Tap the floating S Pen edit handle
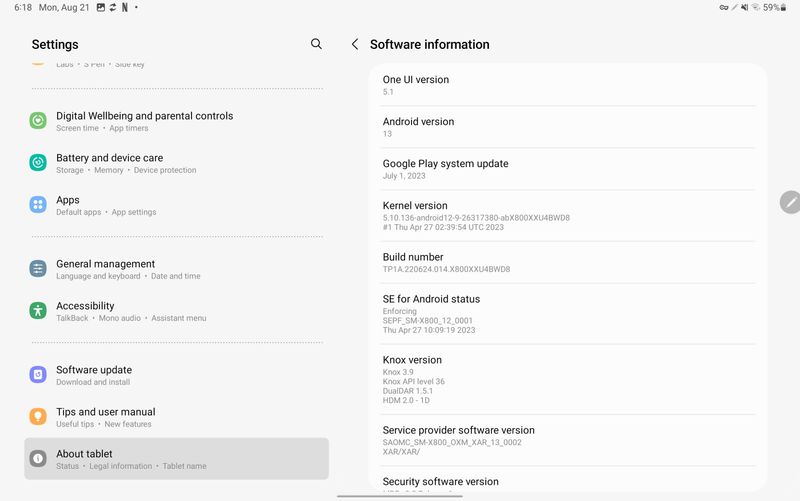The image size is (800, 501). pos(790,202)
